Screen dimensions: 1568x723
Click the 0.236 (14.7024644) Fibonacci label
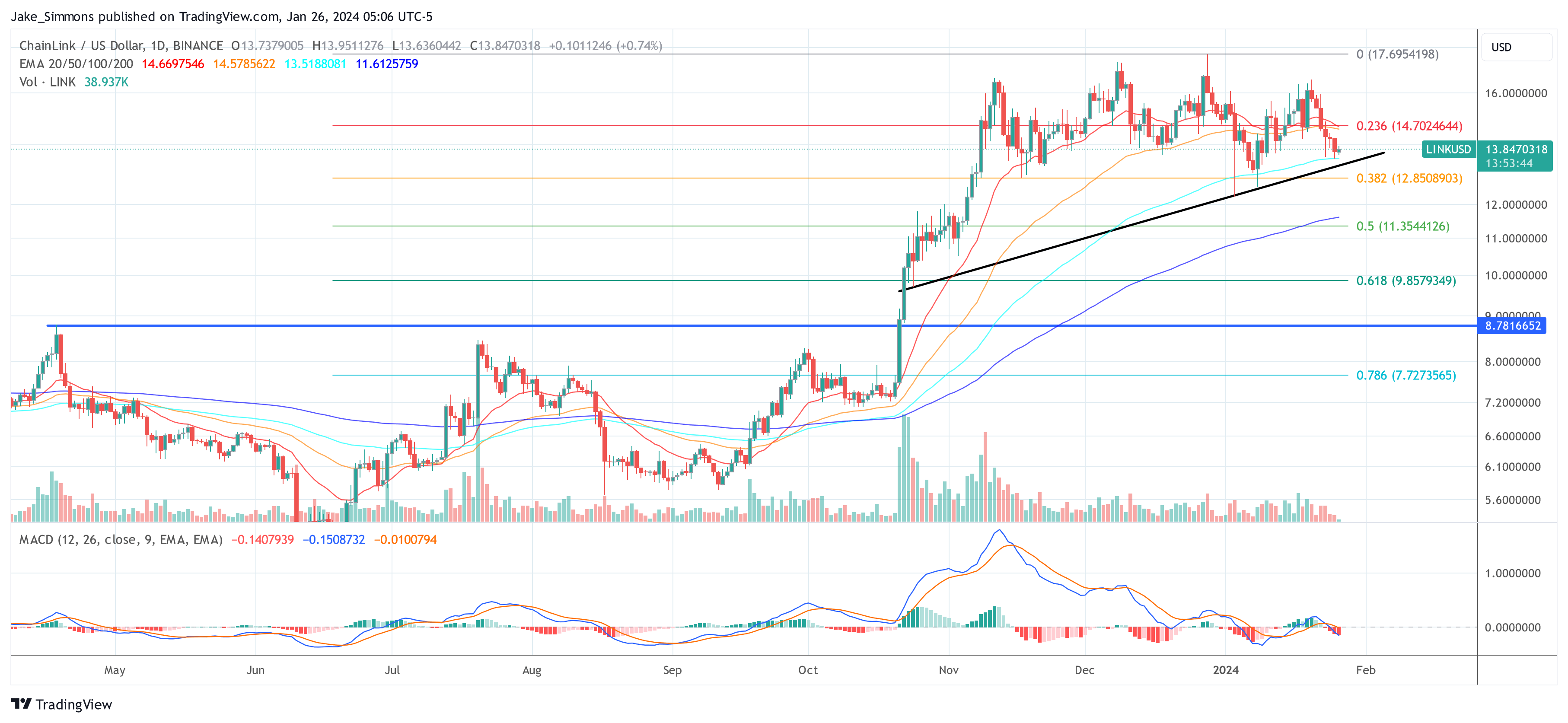click(x=1409, y=126)
